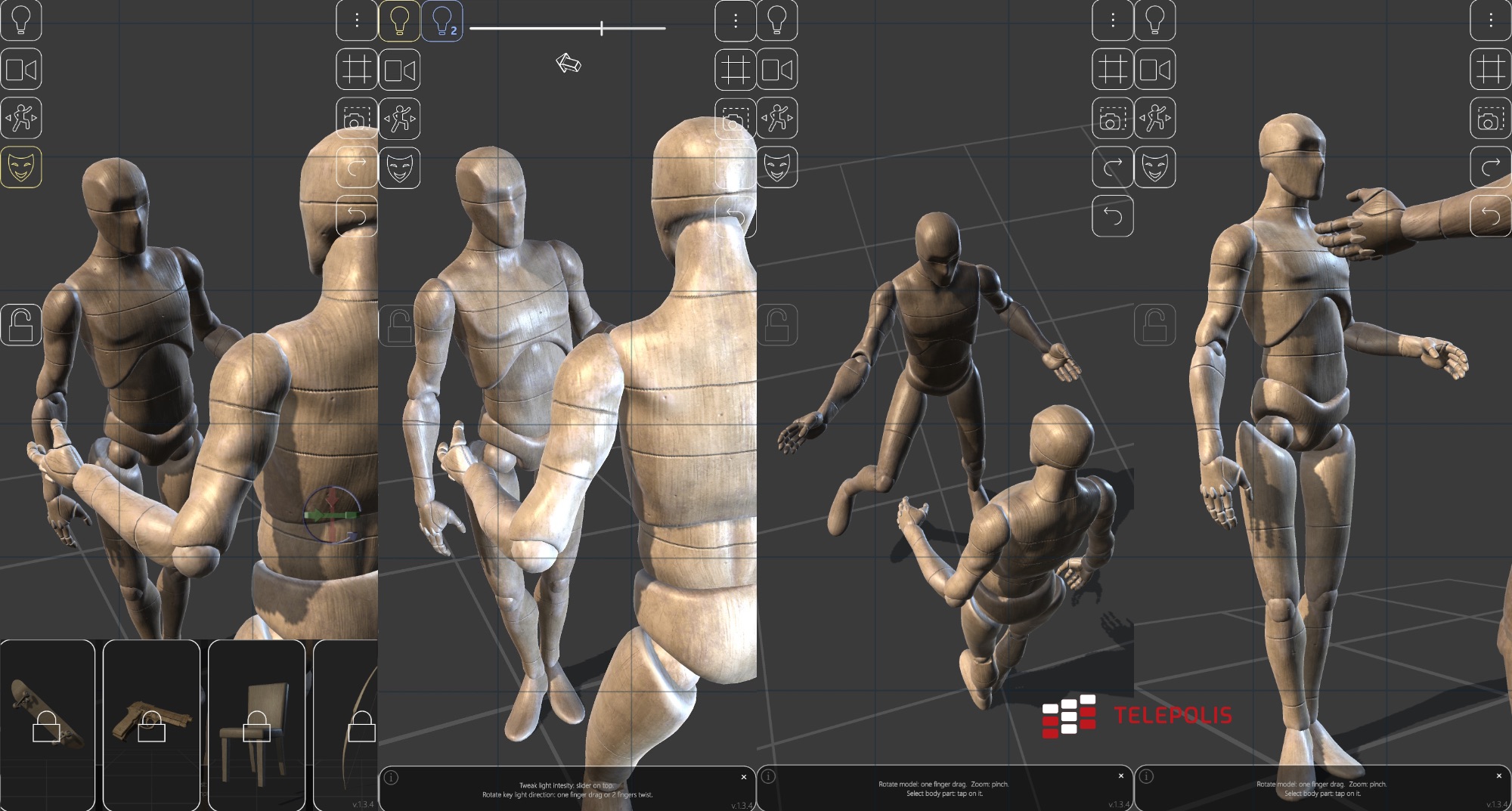Viewport: 1512px width, 811px height.
Task: Open three-dots menu in the leftmost screenshot
Action: point(357,20)
